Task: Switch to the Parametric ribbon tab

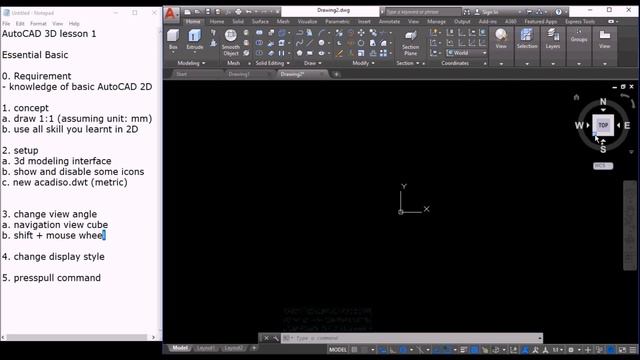Action: [x=337, y=22]
